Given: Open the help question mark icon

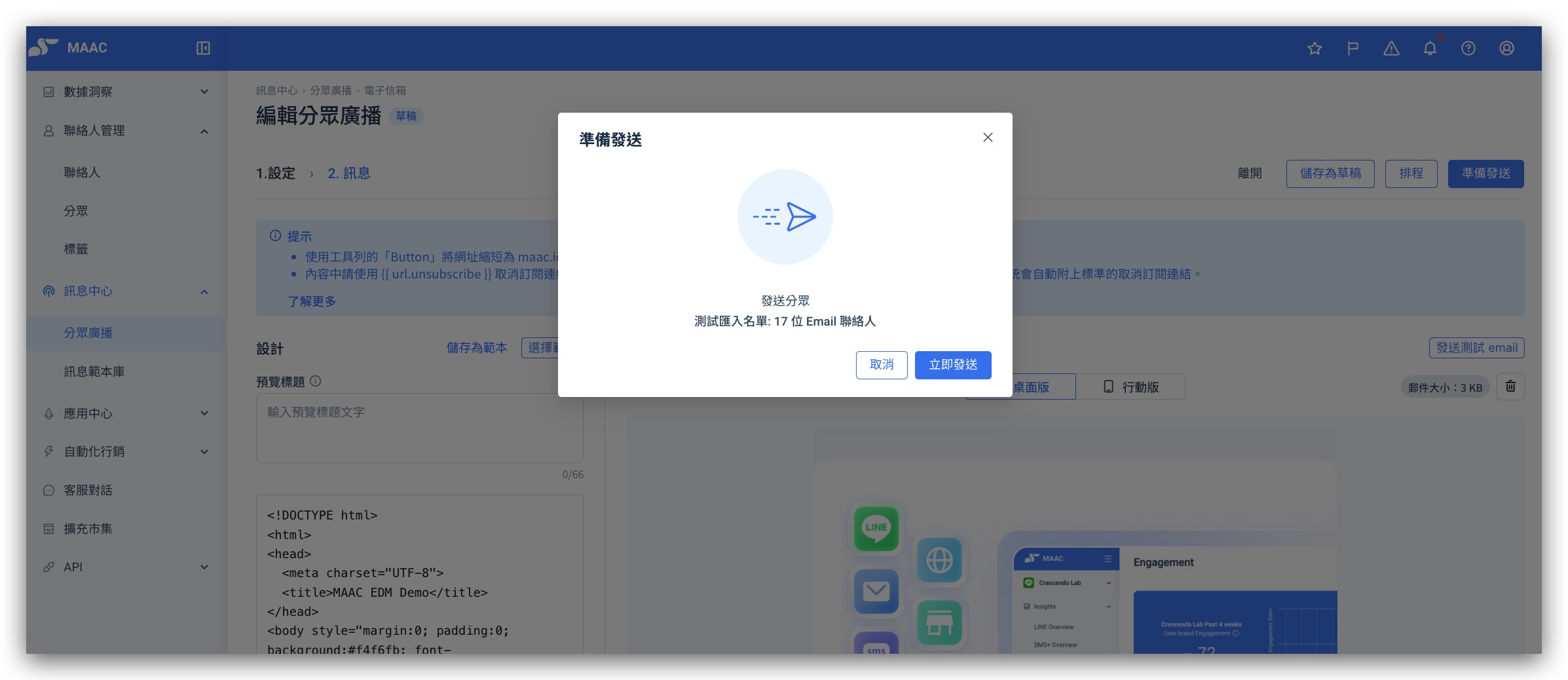Looking at the screenshot, I should pos(1468,48).
